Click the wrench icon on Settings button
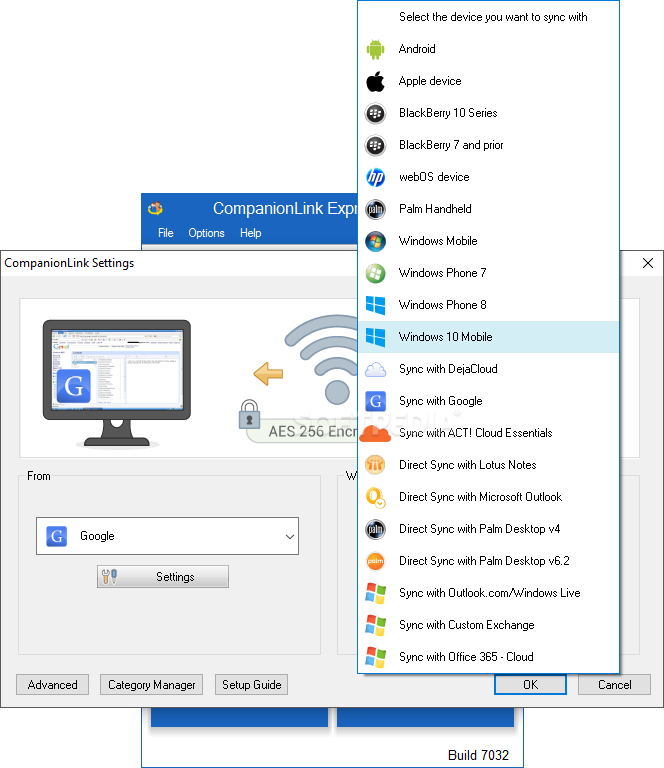664x768 pixels. click(109, 576)
